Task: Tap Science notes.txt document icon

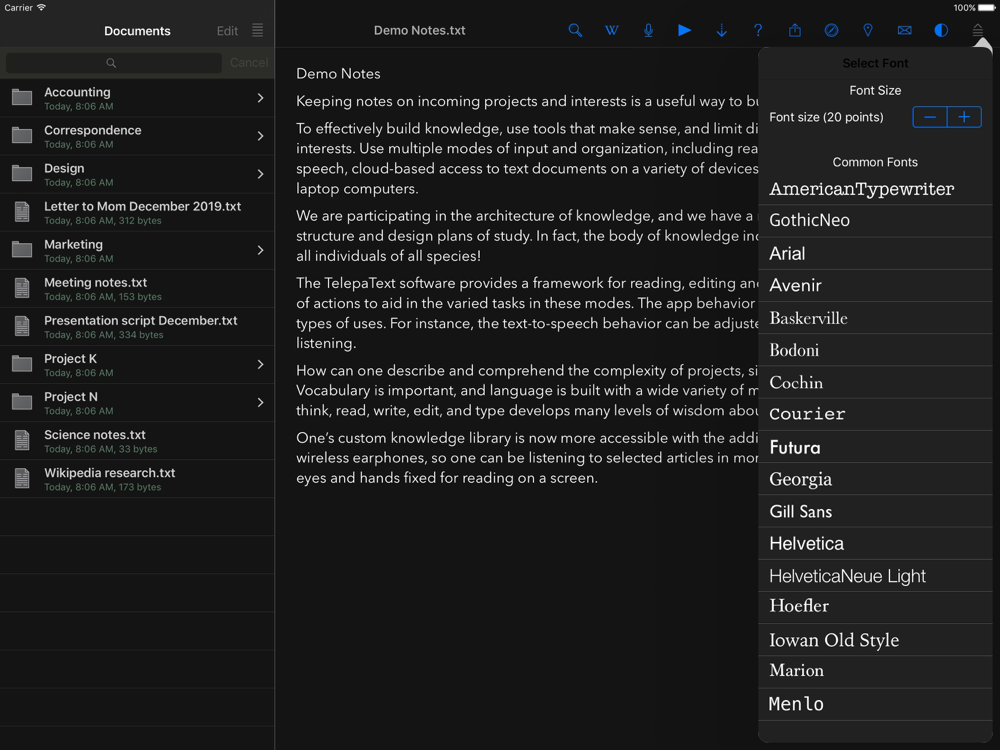Action: tap(22, 440)
